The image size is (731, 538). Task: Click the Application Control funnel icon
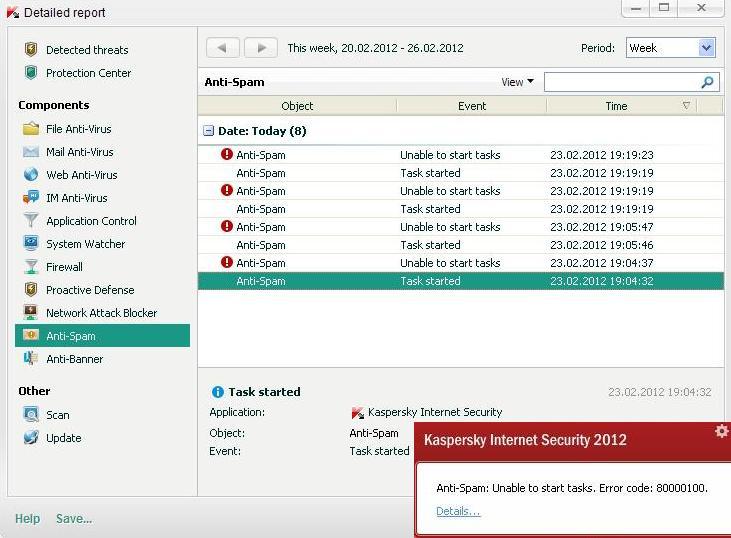point(31,220)
